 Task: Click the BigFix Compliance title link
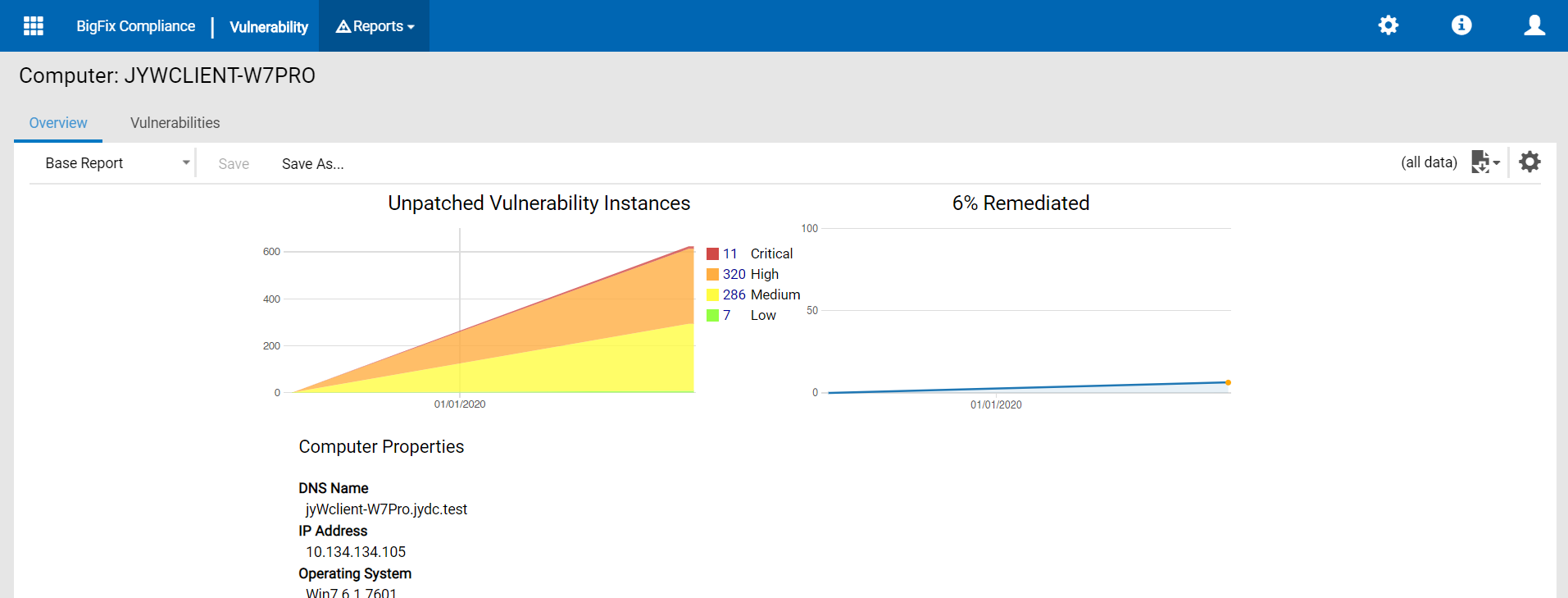click(135, 26)
